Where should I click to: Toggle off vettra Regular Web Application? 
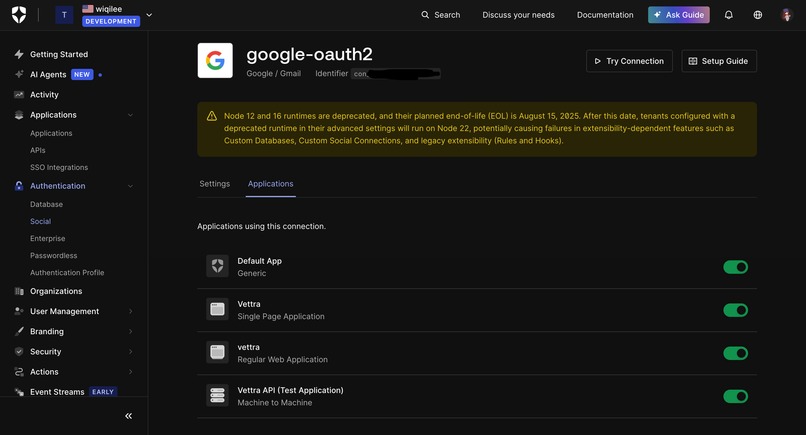pos(736,353)
